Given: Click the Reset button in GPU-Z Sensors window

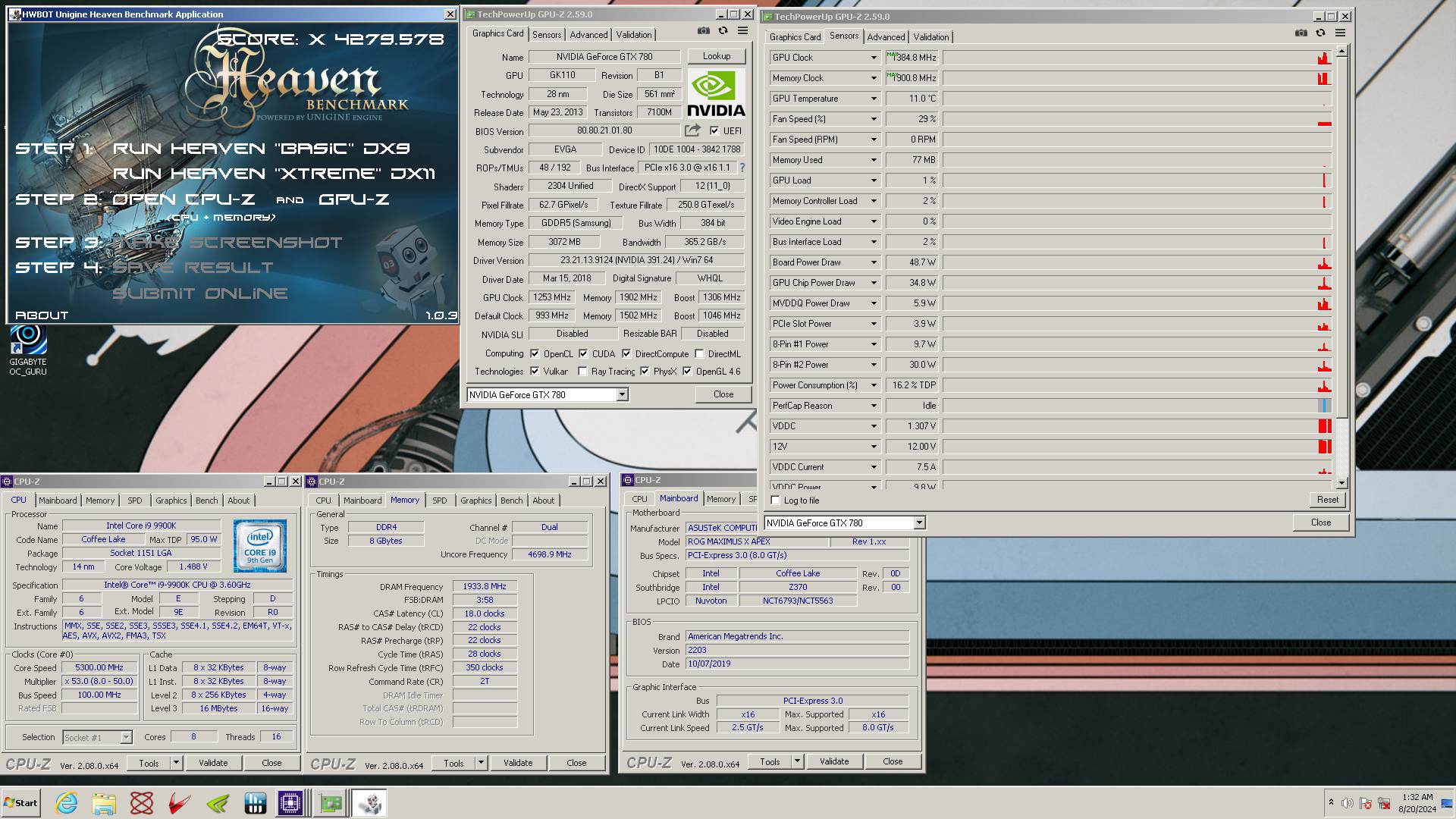Looking at the screenshot, I should click(1327, 500).
